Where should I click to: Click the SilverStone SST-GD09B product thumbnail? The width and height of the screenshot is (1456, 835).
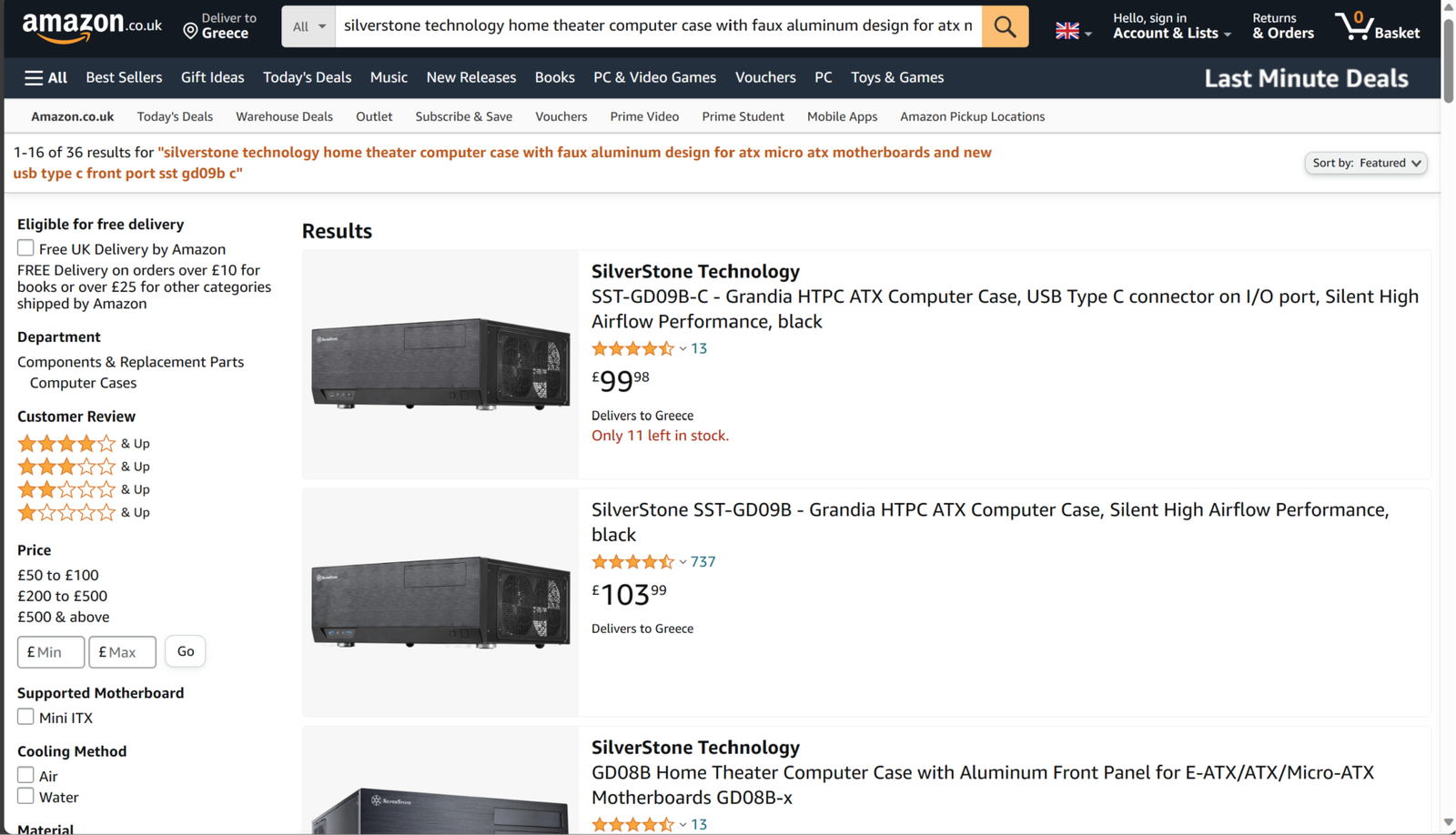click(x=440, y=602)
